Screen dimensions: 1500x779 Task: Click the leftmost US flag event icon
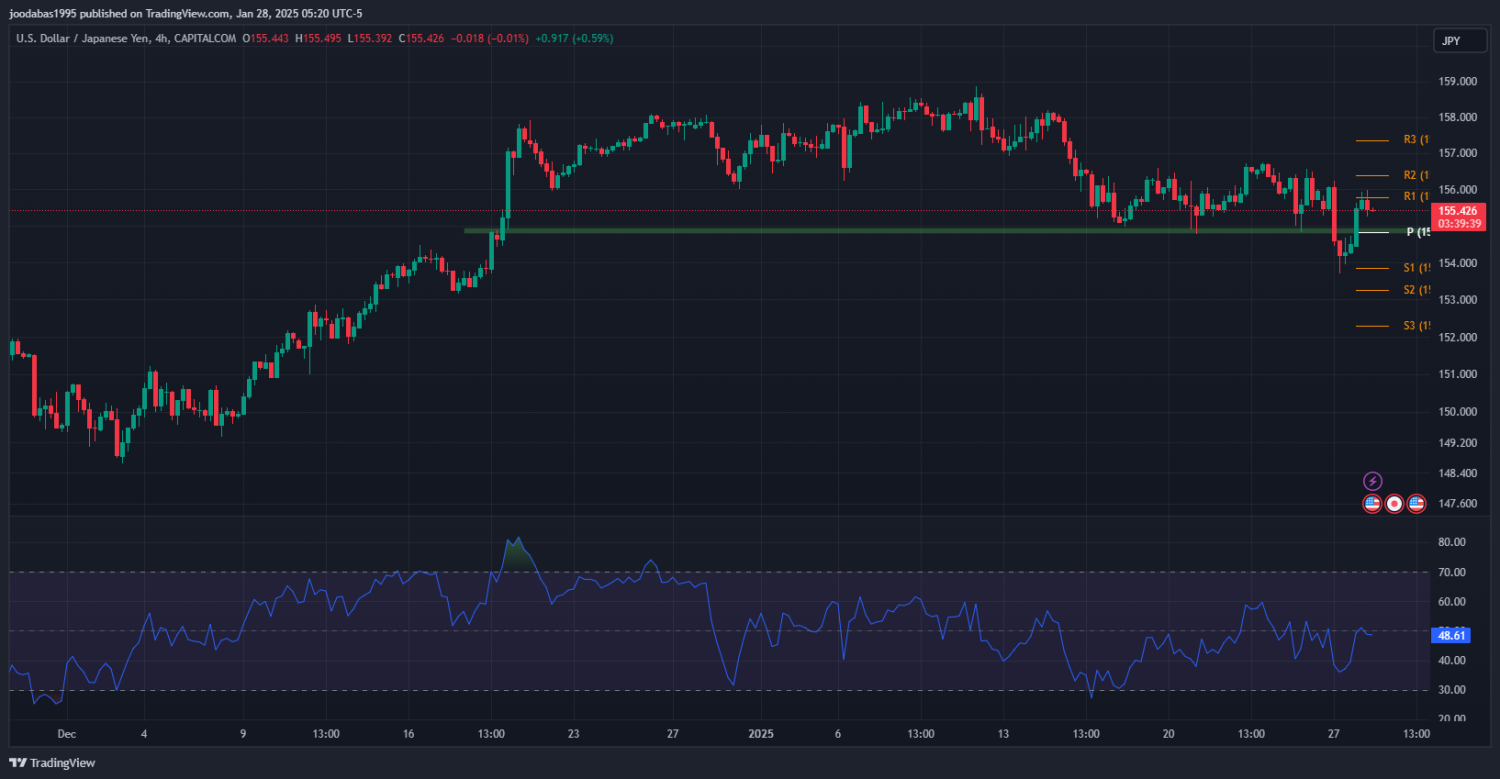[x=1372, y=504]
